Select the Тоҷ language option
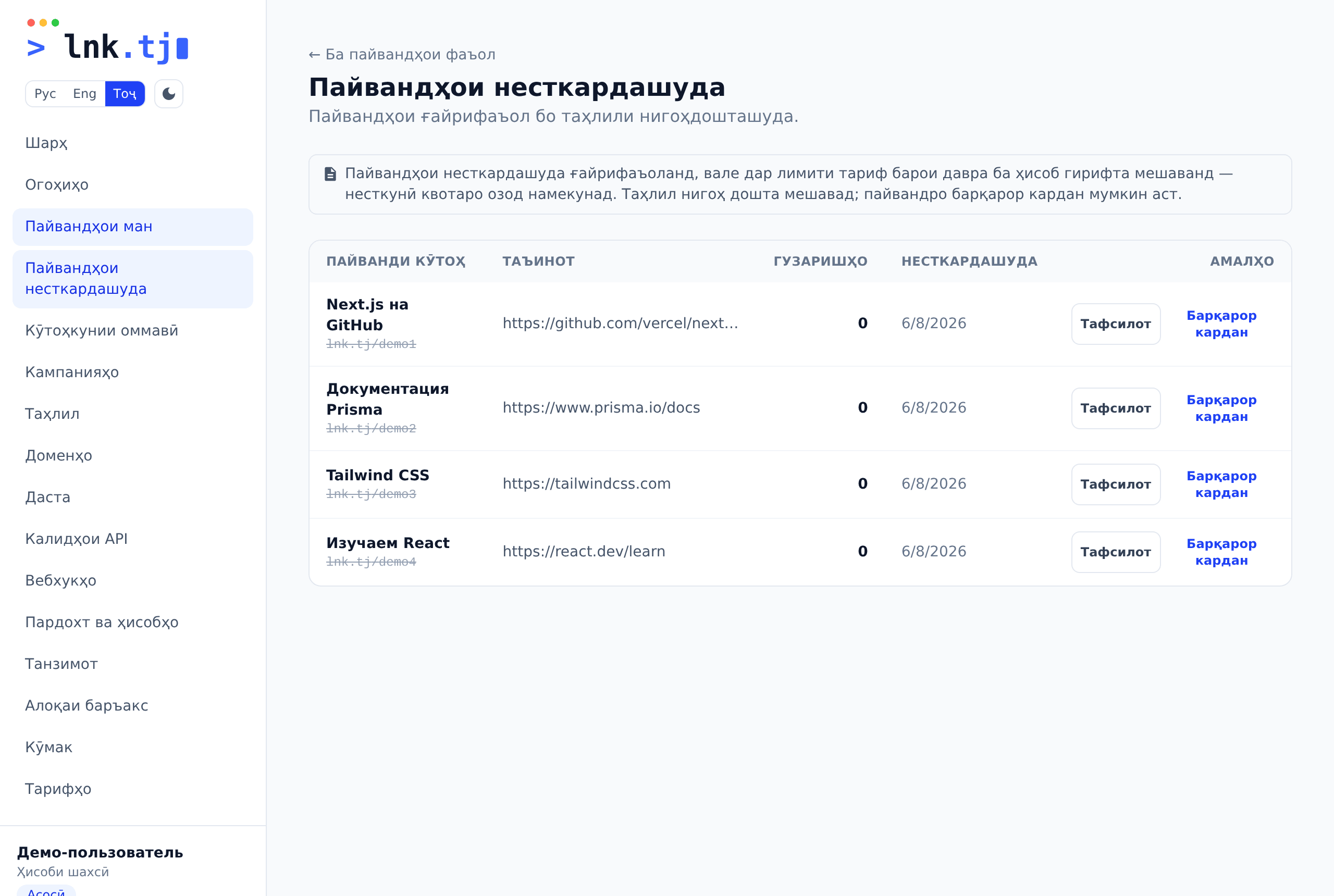1334x896 pixels. tap(125, 94)
